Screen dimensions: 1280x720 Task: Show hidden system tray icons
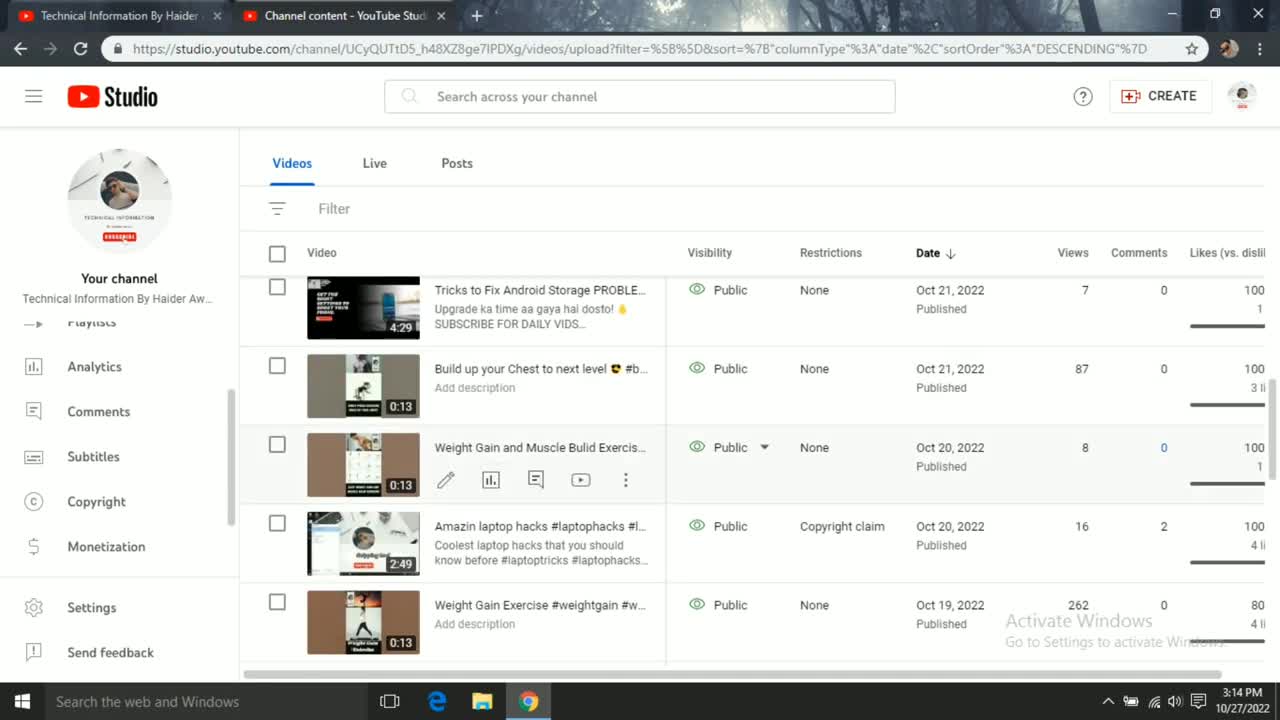pos(1108,702)
